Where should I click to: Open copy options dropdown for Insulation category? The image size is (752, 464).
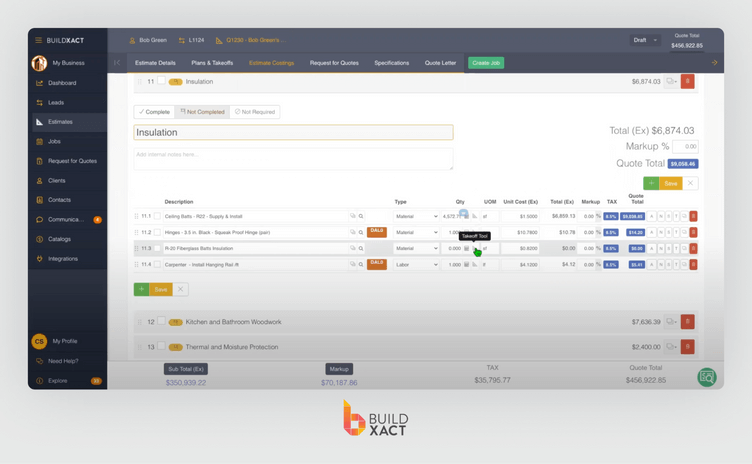coord(671,82)
